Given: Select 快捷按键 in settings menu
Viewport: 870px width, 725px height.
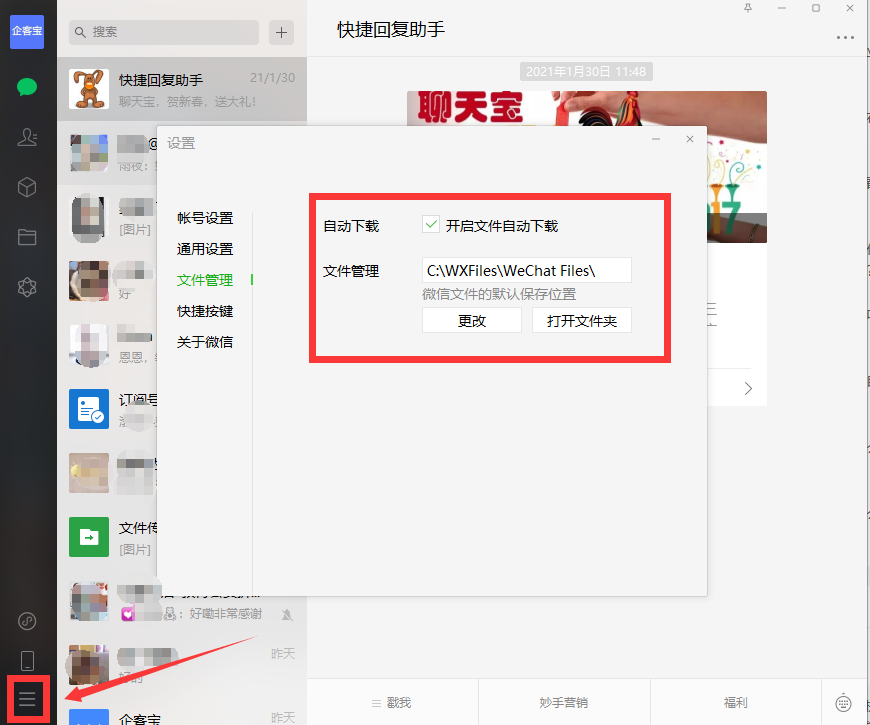Looking at the screenshot, I should pos(205,311).
